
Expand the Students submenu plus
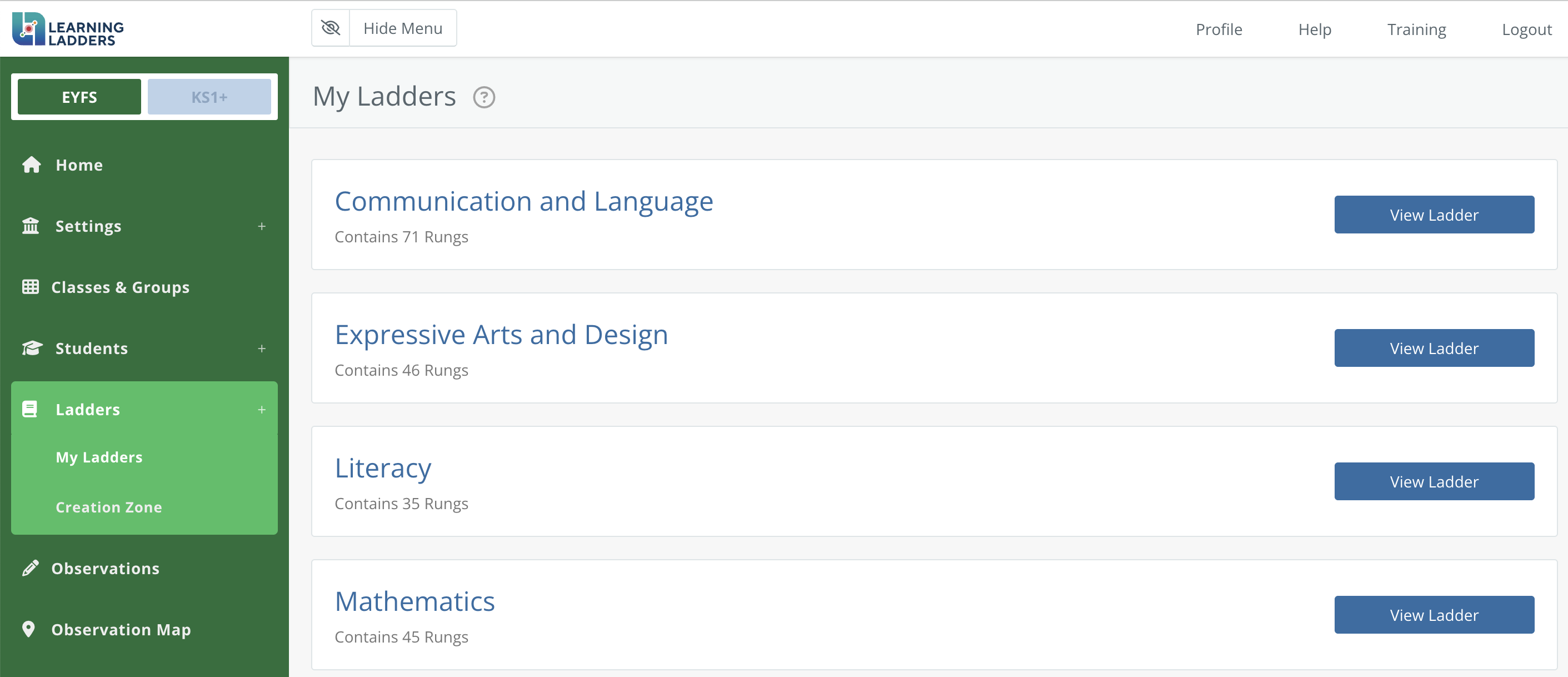coord(262,349)
